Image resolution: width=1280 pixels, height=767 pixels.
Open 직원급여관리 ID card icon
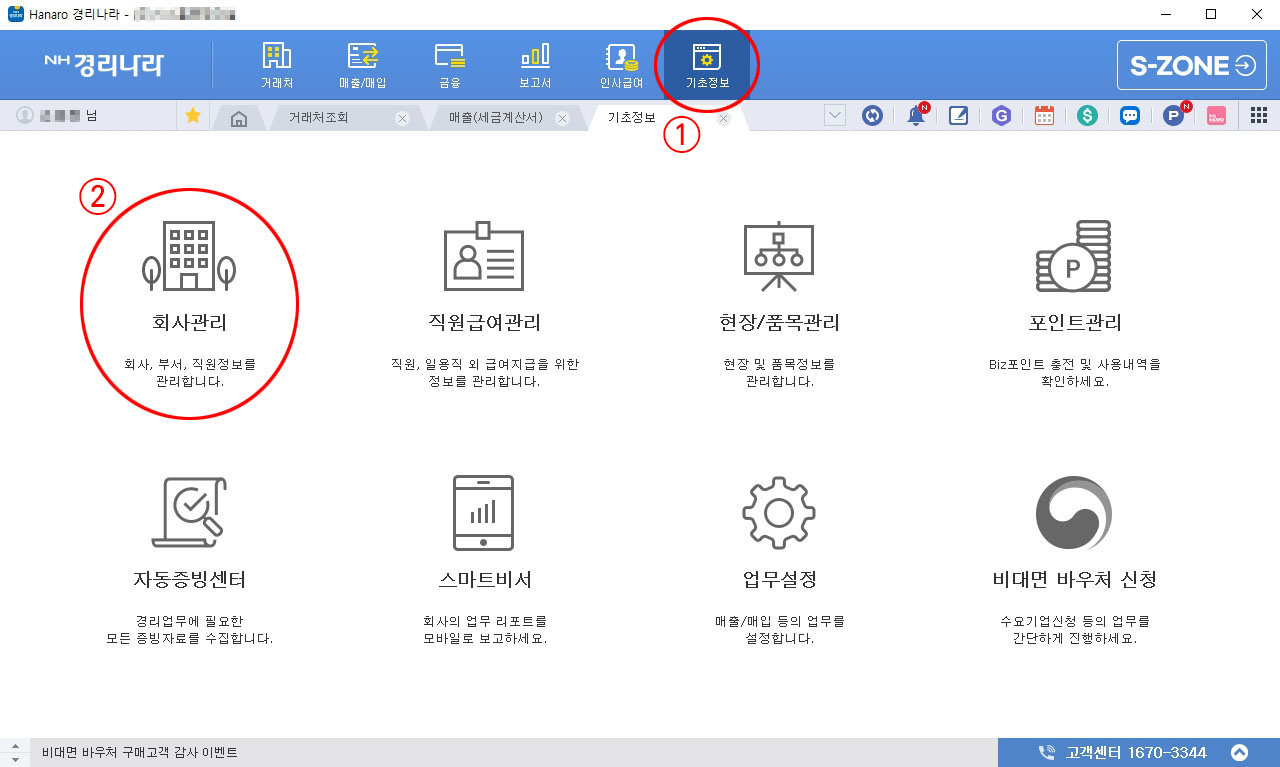pos(484,256)
